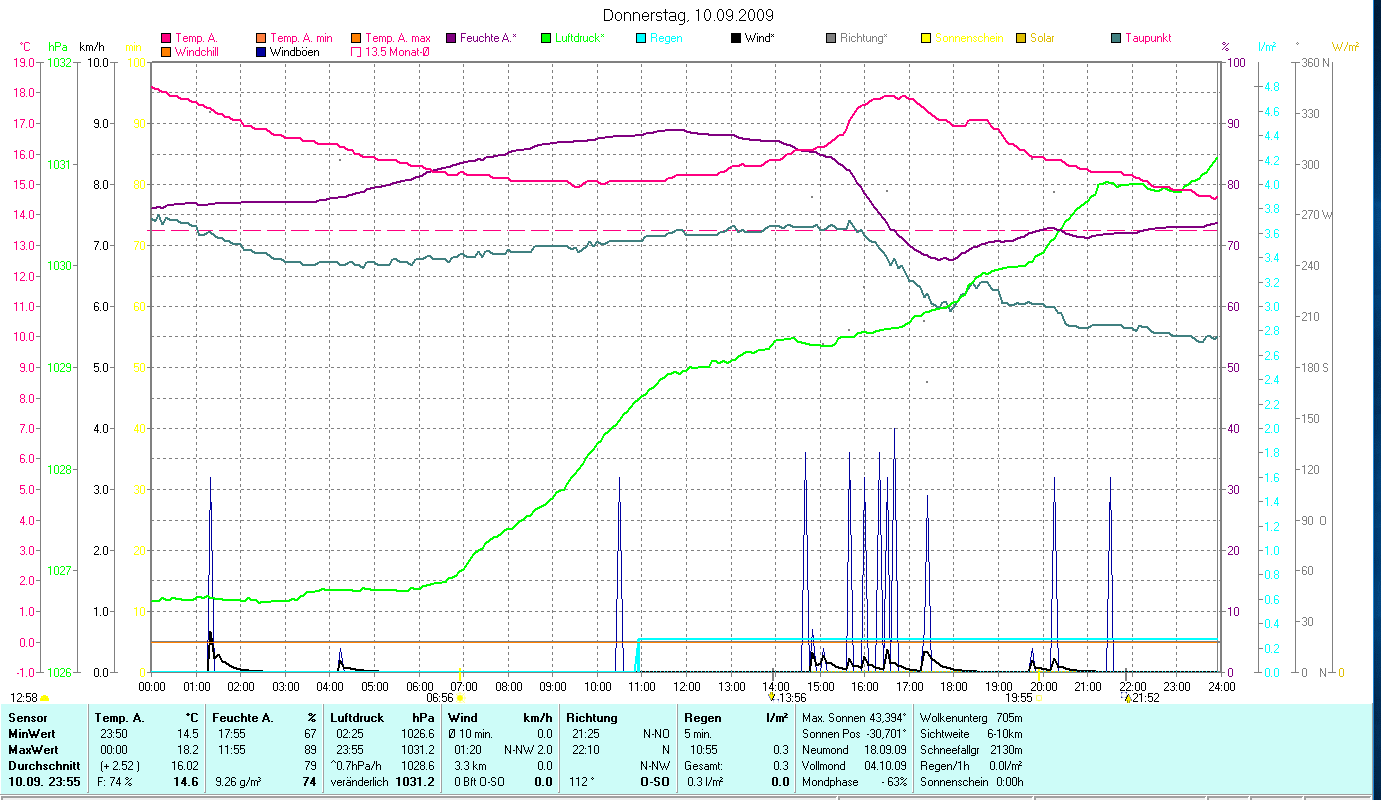Click the blue Windböen legend swatch
Viewport: 1381px width, 800px height.
pos(262,51)
